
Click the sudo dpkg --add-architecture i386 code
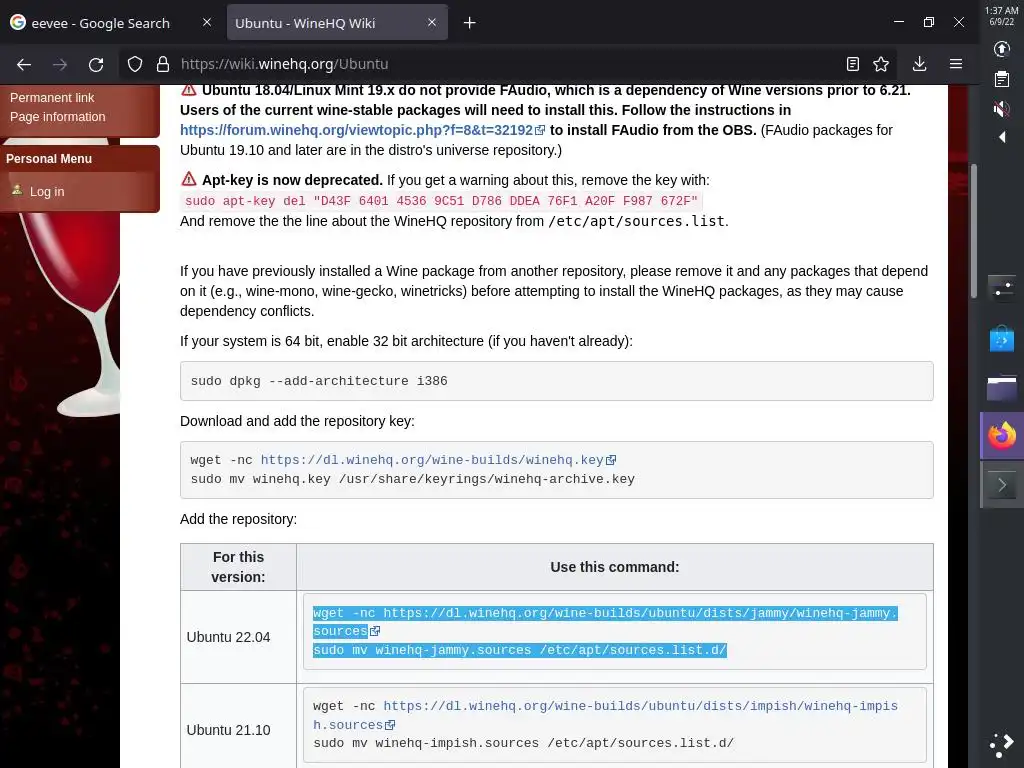click(319, 381)
